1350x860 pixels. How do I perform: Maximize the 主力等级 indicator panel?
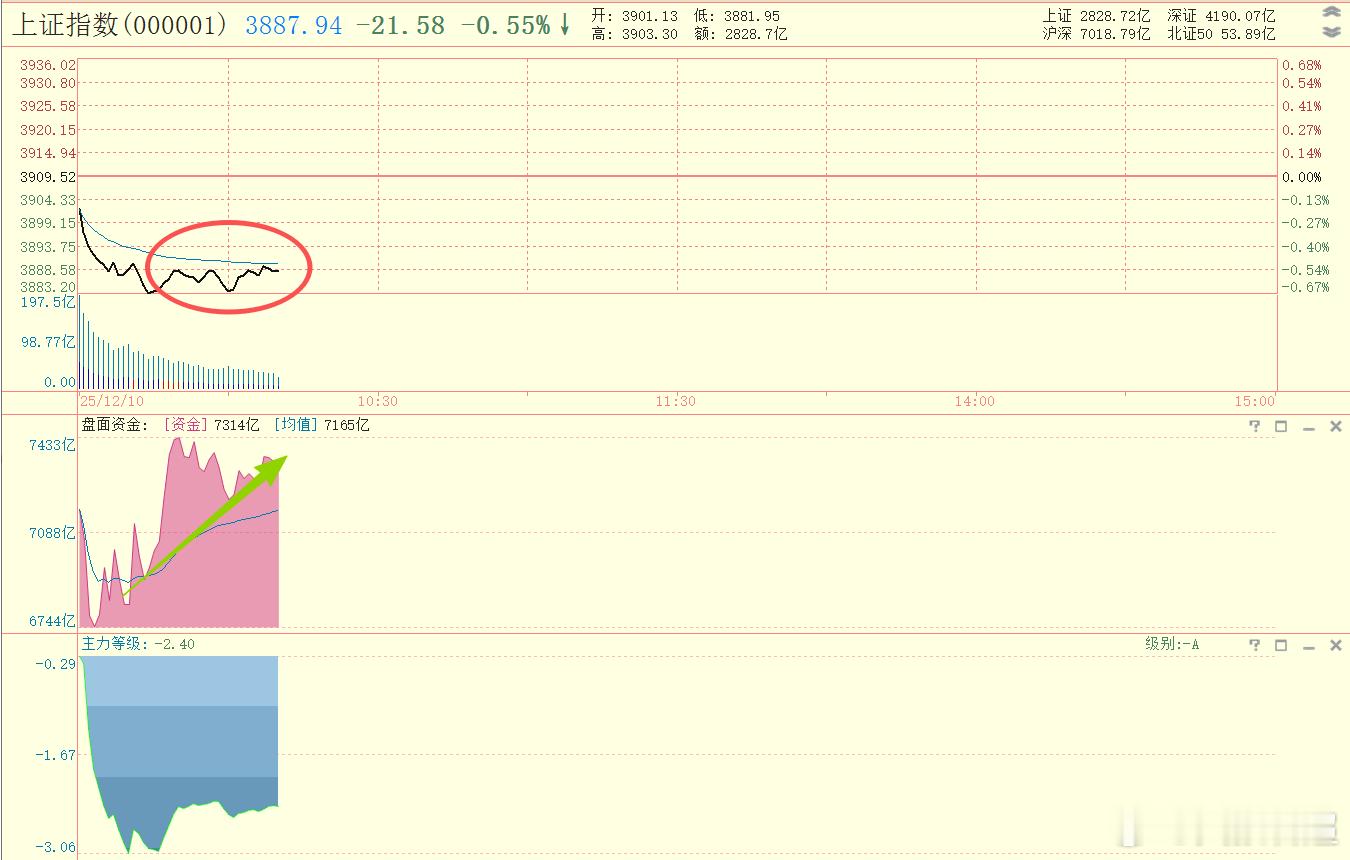pos(1281,645)
